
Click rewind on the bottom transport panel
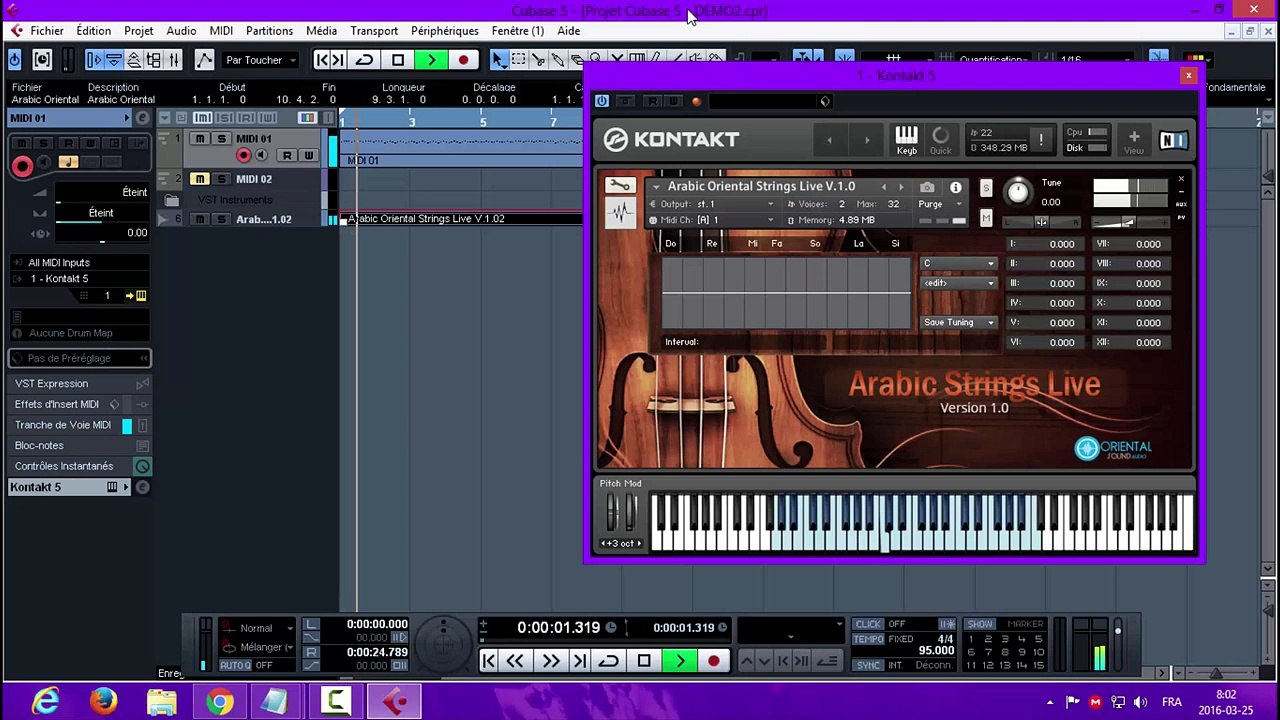[x=515, y=660]
